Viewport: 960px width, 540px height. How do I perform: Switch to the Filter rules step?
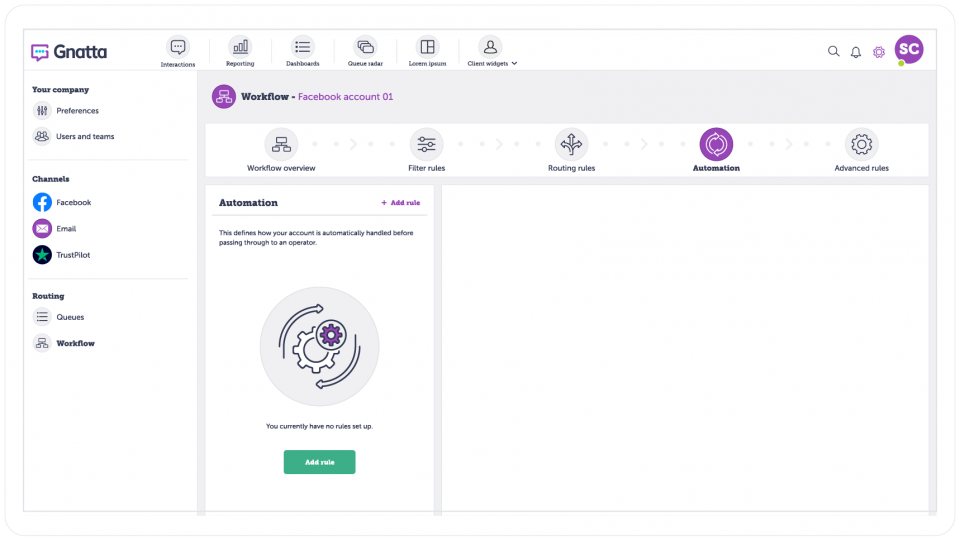pyautogui.click(x=427, y=150)
